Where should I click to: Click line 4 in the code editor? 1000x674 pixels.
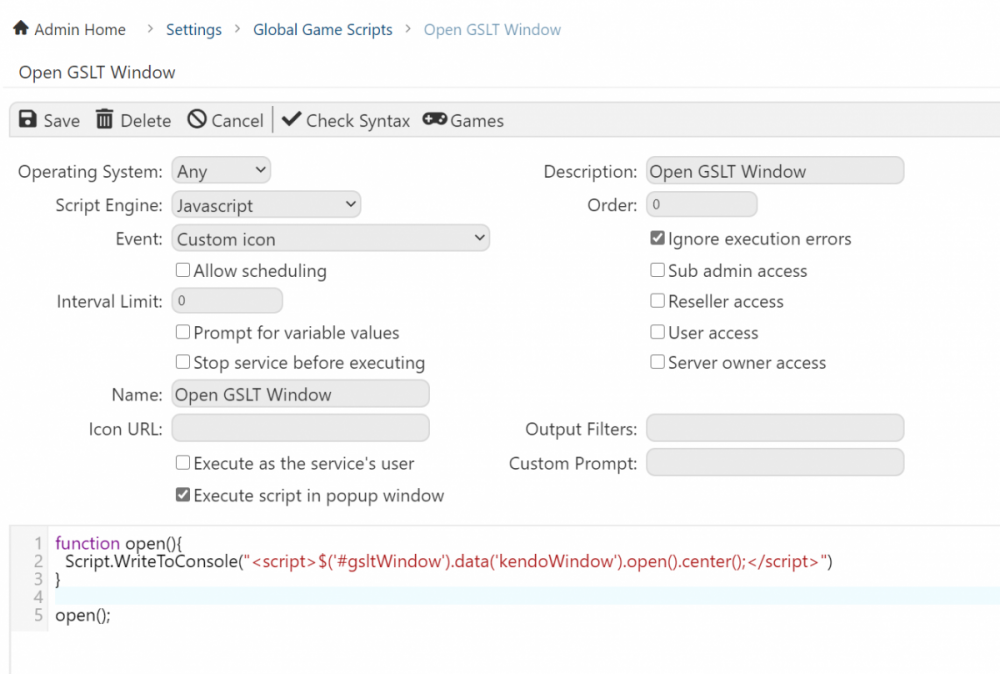(400, 596)
